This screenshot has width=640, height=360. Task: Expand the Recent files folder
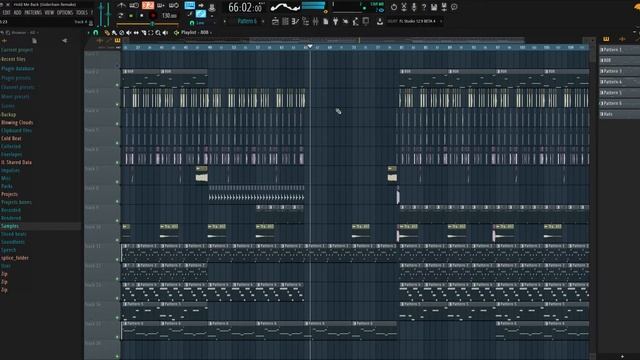pos(13,59)
